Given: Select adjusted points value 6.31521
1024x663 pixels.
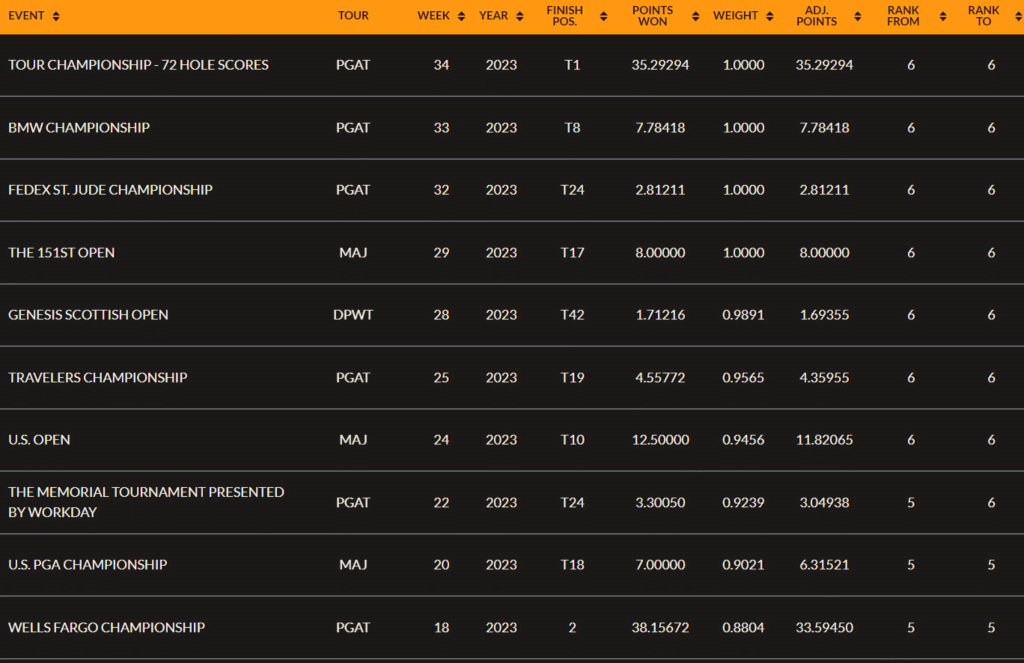Looking at the screenshot, I should (824, 564).
